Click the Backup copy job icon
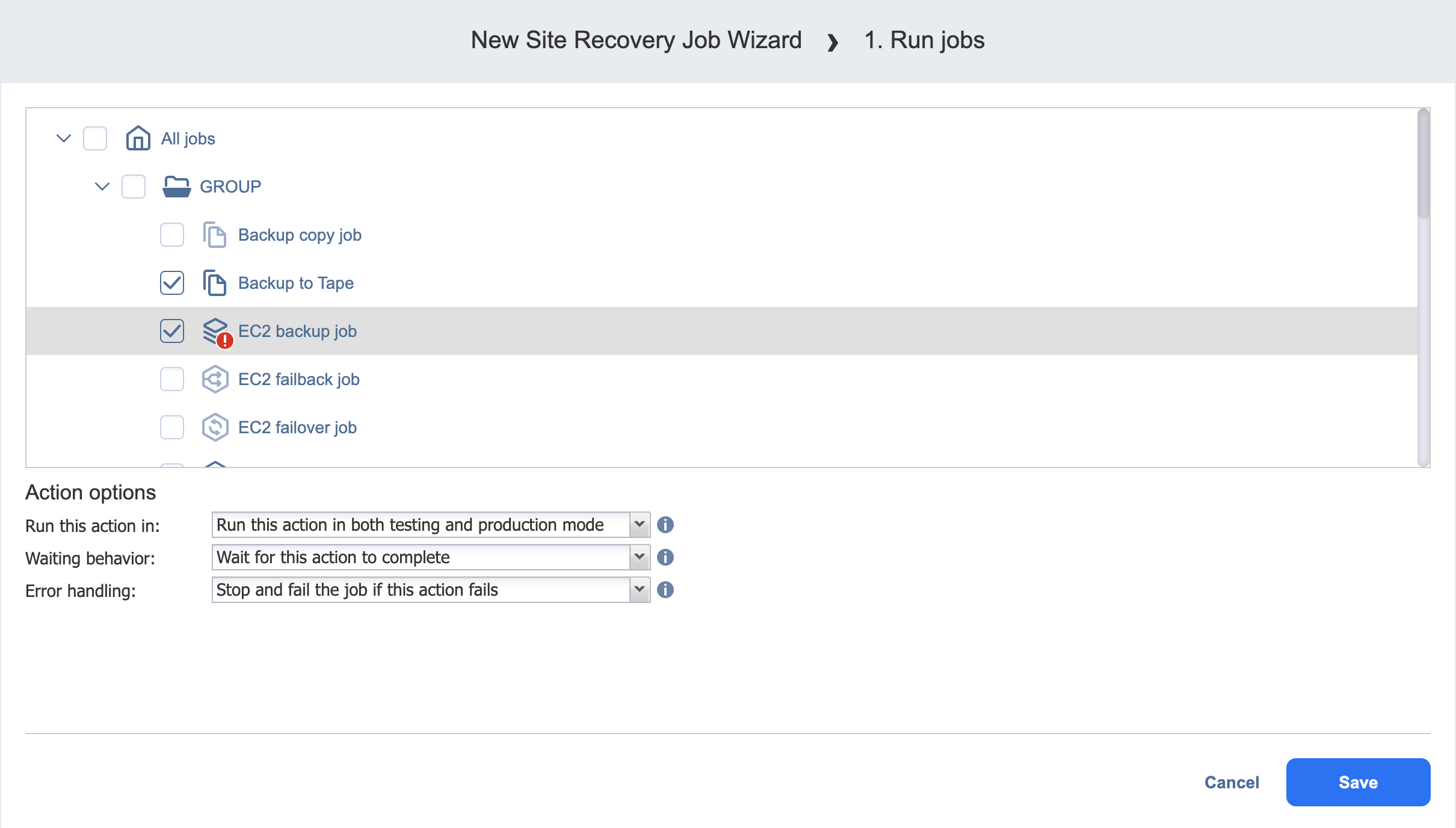Screen dimensions: 1456x828 [214, 235]
